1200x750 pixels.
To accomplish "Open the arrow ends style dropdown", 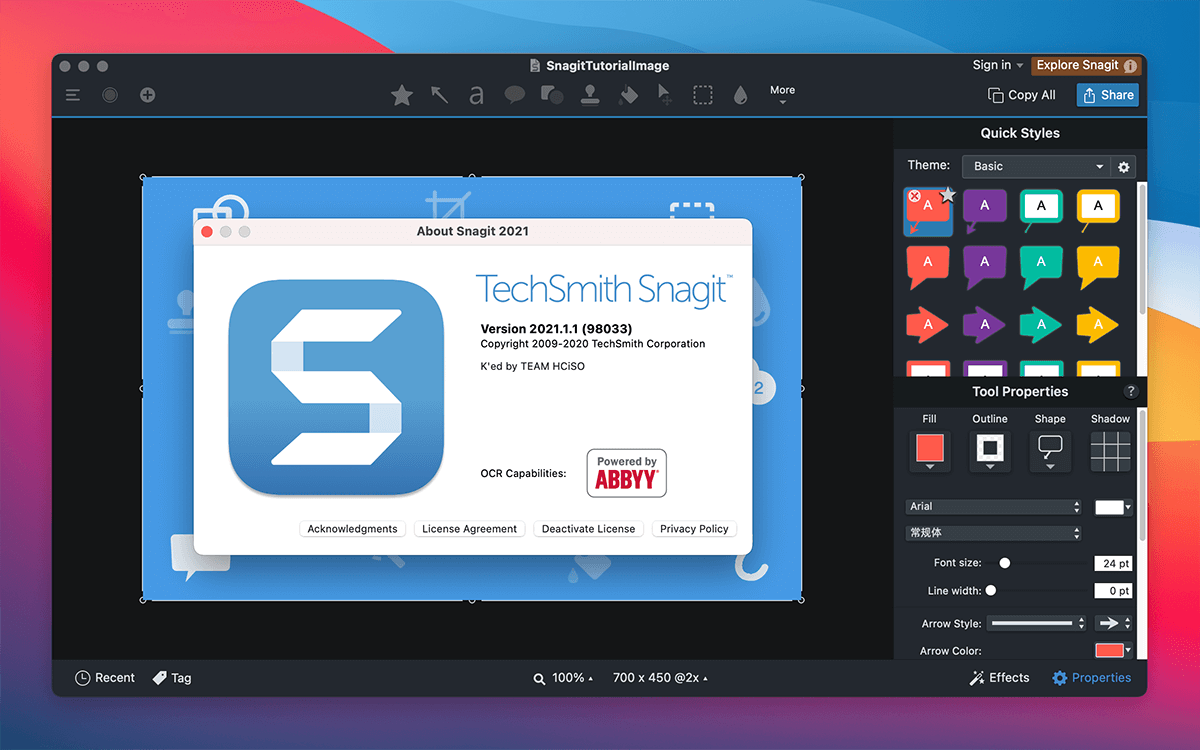I will pyautogui.click(x=1114, y=623).
